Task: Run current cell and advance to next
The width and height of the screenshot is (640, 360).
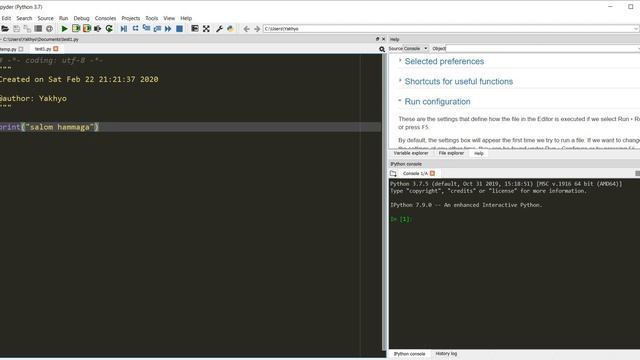Action: click(87, 29)
